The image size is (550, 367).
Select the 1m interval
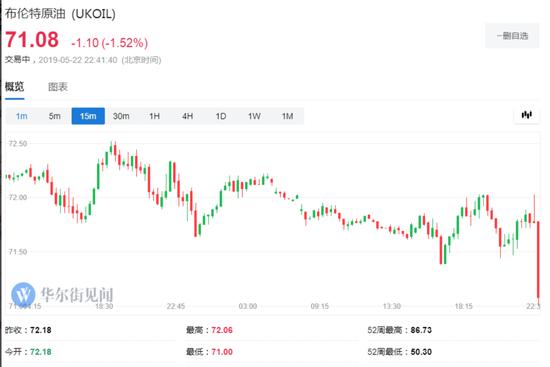coord(22,116)
